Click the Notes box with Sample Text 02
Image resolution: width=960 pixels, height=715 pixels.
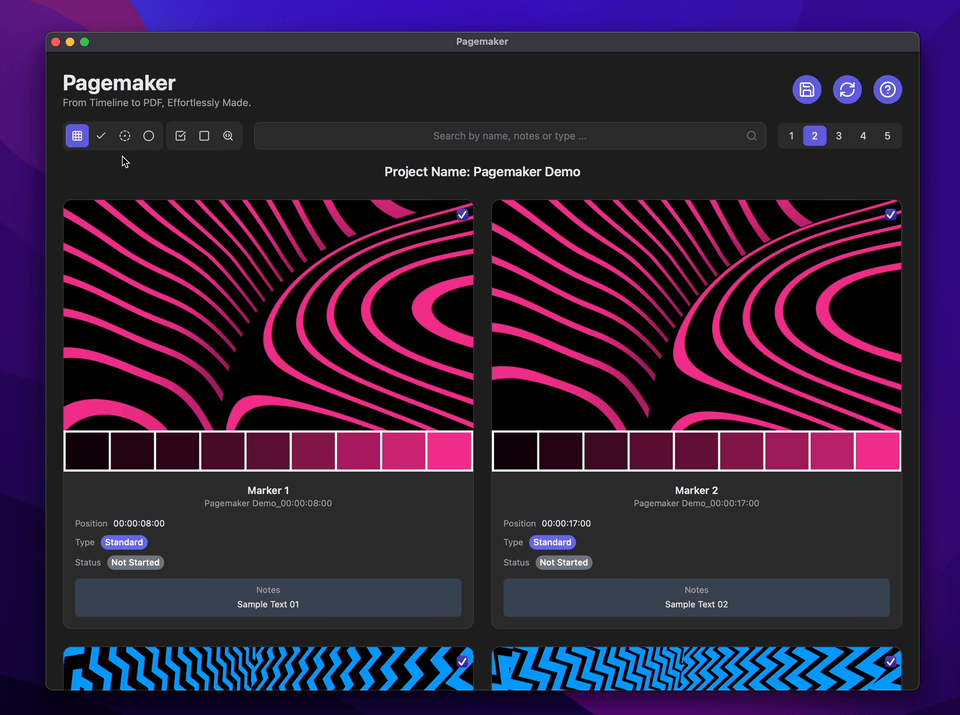[x=697, y=597]
